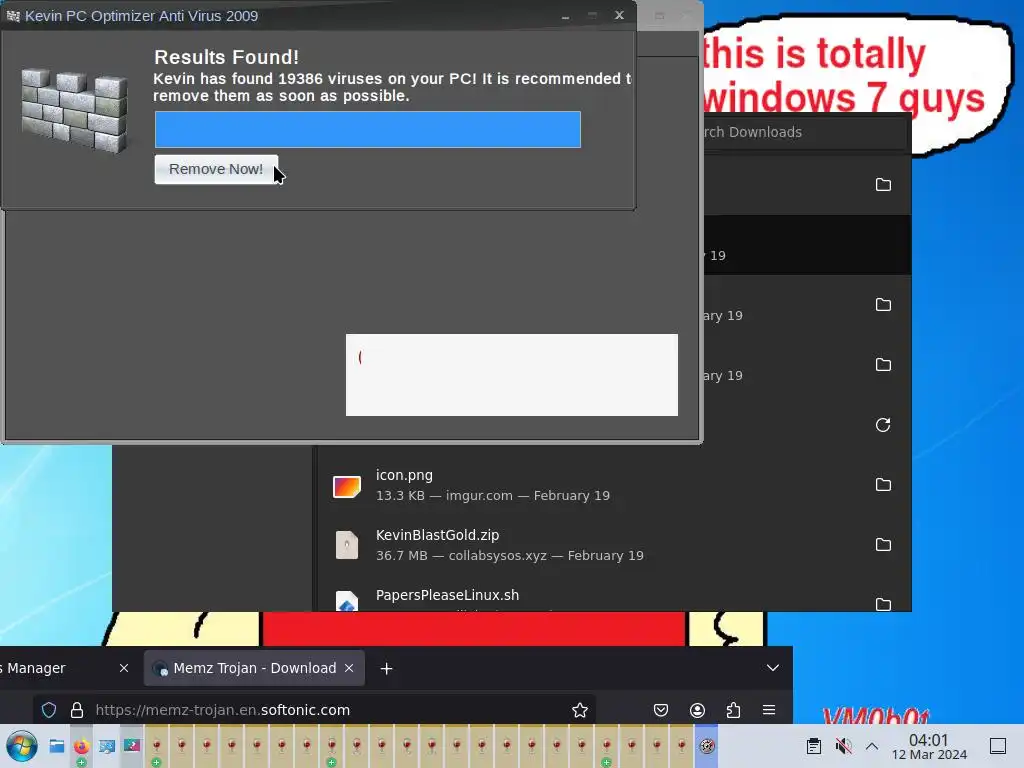
Task: Click the Kevin PC Optimizer title bar icon
Action: pyautogui.click(x=12, y=16)
